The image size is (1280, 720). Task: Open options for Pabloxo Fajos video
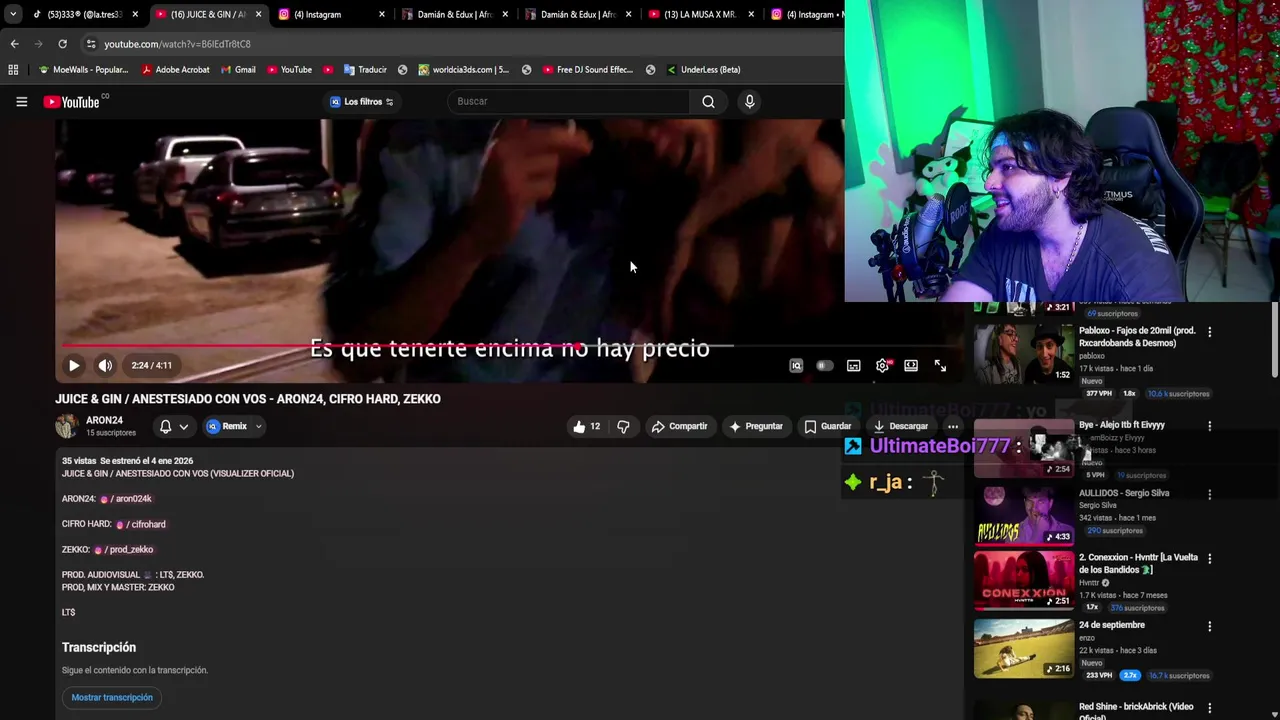(1209, 332)
